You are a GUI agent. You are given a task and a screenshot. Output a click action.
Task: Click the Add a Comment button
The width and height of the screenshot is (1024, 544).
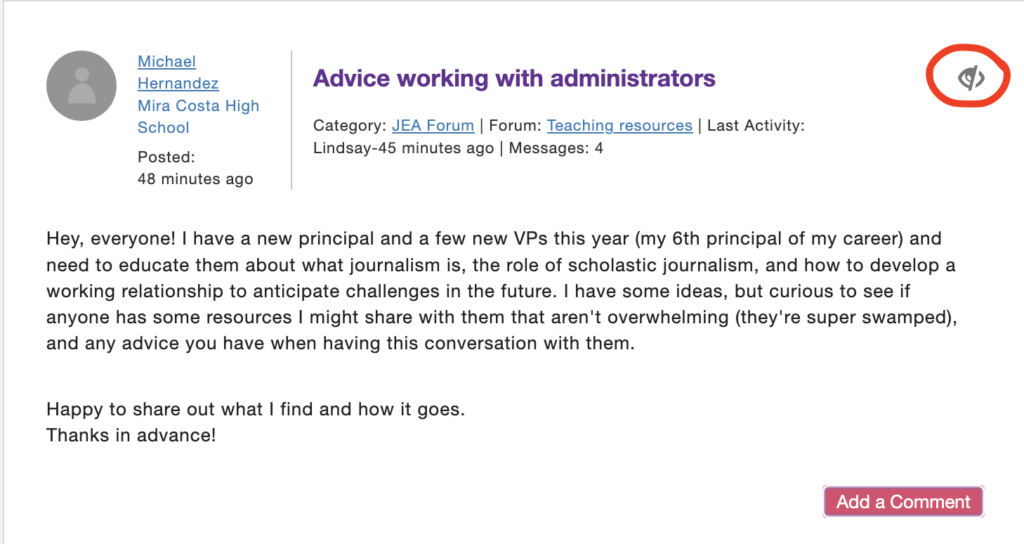(903, 502)
